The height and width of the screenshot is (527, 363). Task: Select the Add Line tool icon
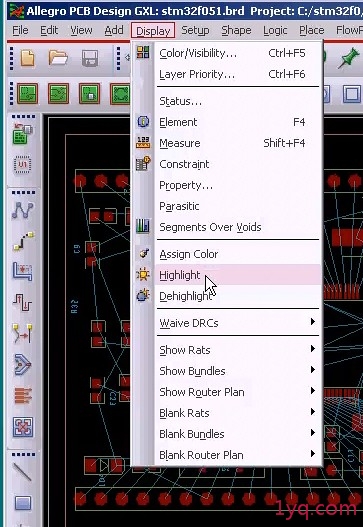coord(22,471)
